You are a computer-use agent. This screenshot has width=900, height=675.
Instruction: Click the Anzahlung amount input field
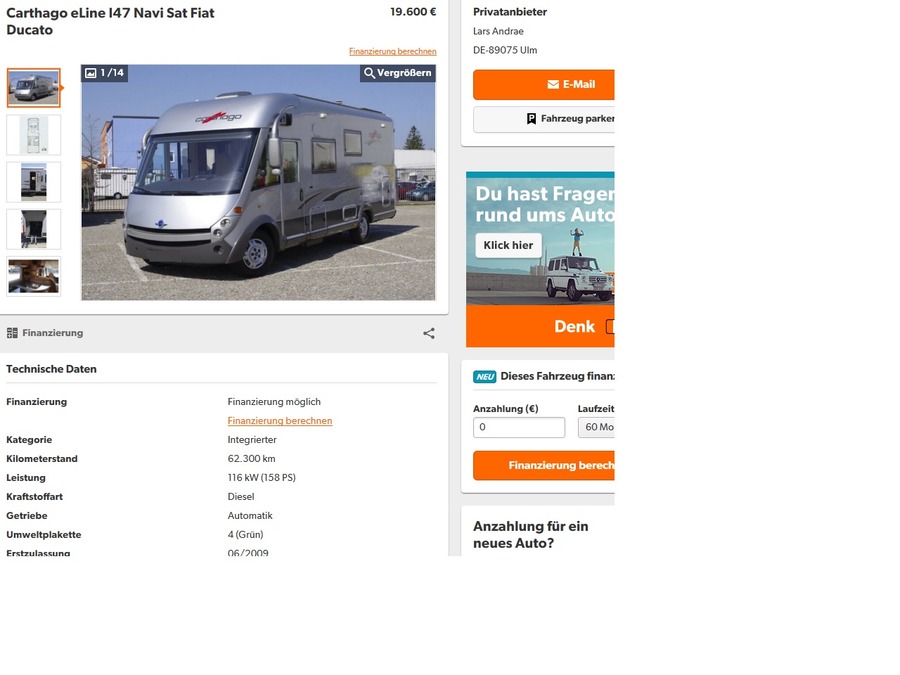[519, 427]
